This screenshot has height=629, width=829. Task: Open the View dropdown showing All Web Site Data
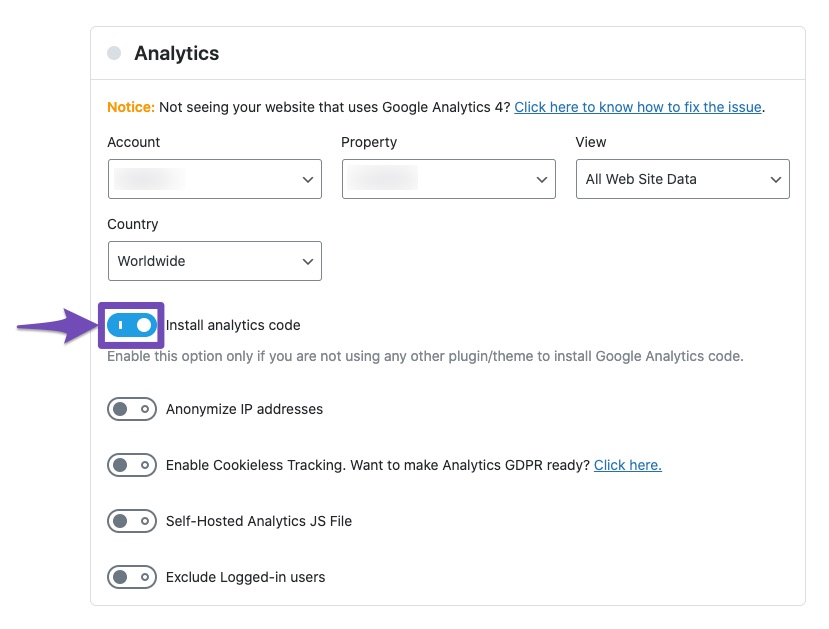(x=682, y=179)
